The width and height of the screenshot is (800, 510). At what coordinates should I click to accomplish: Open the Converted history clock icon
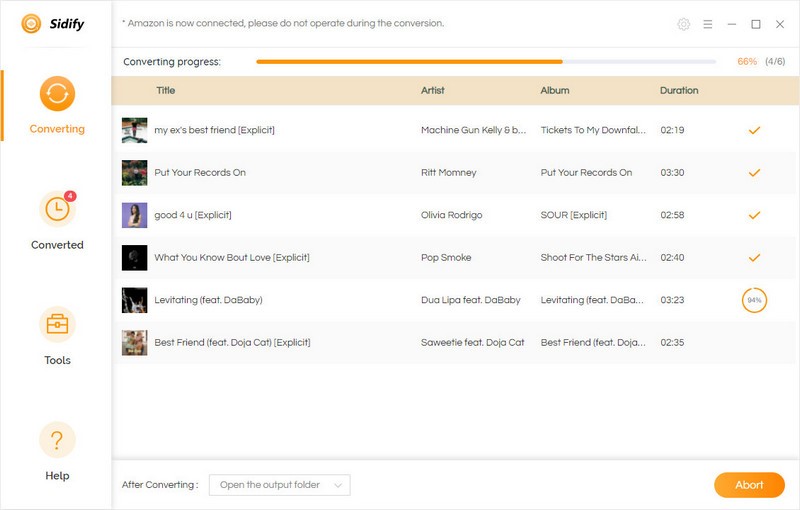click(x=57, y=209)
